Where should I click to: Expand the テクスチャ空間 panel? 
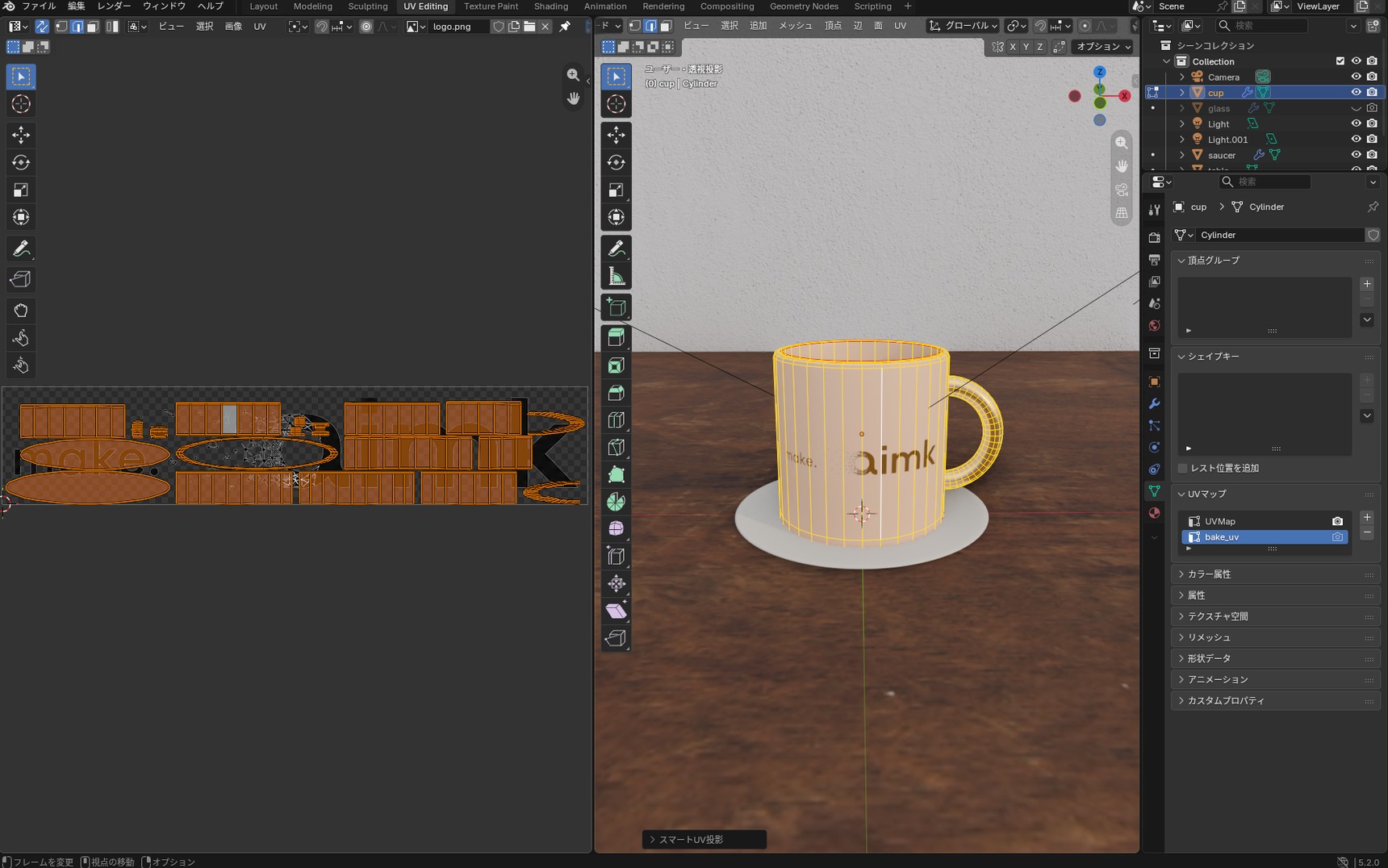1275,616
